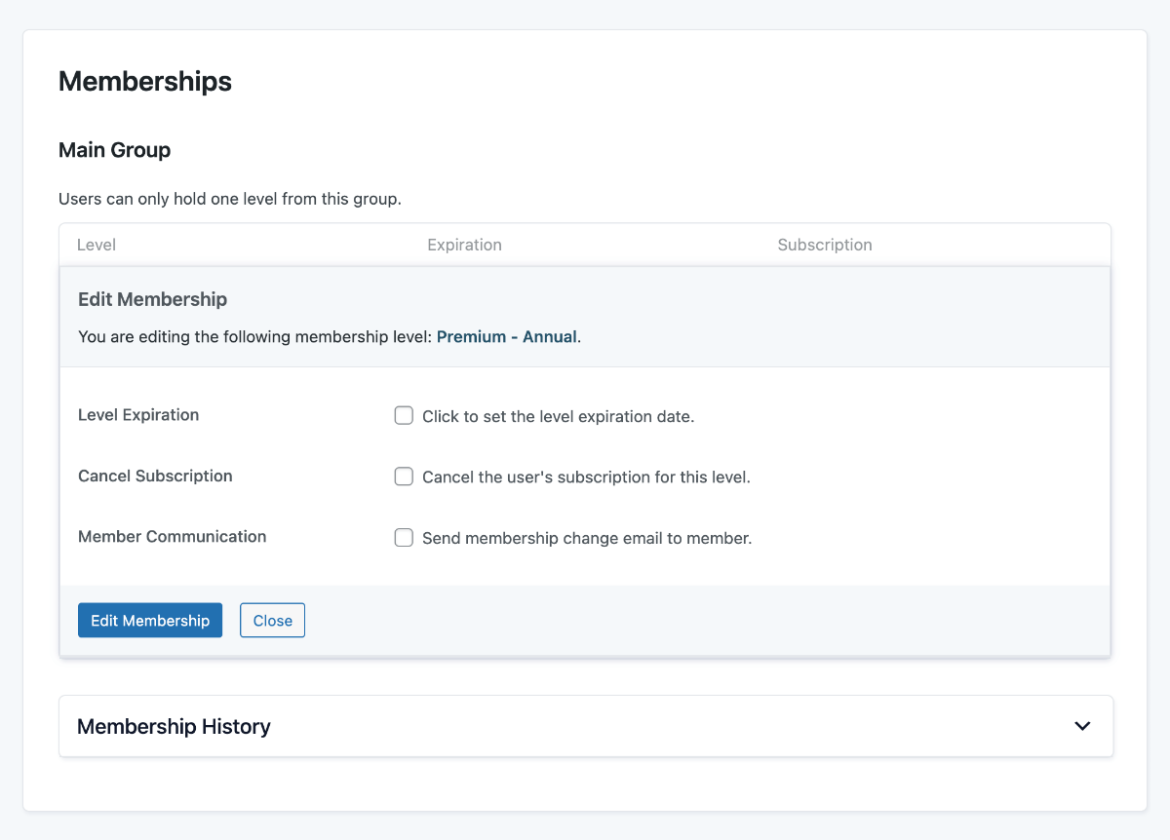The width and height of the screenshot is (1170, 840).
Task: Click the Edit Membership section heading
Action: tap(153, 299)
